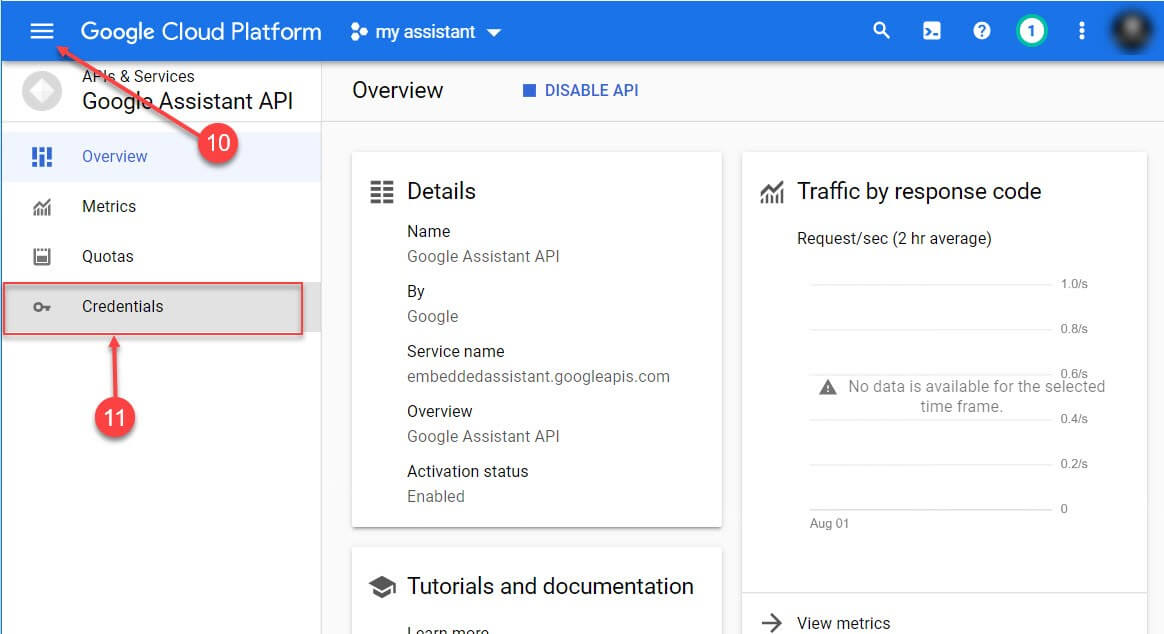
Task: Open the help question mark icon
Action: tap(981, 31)
